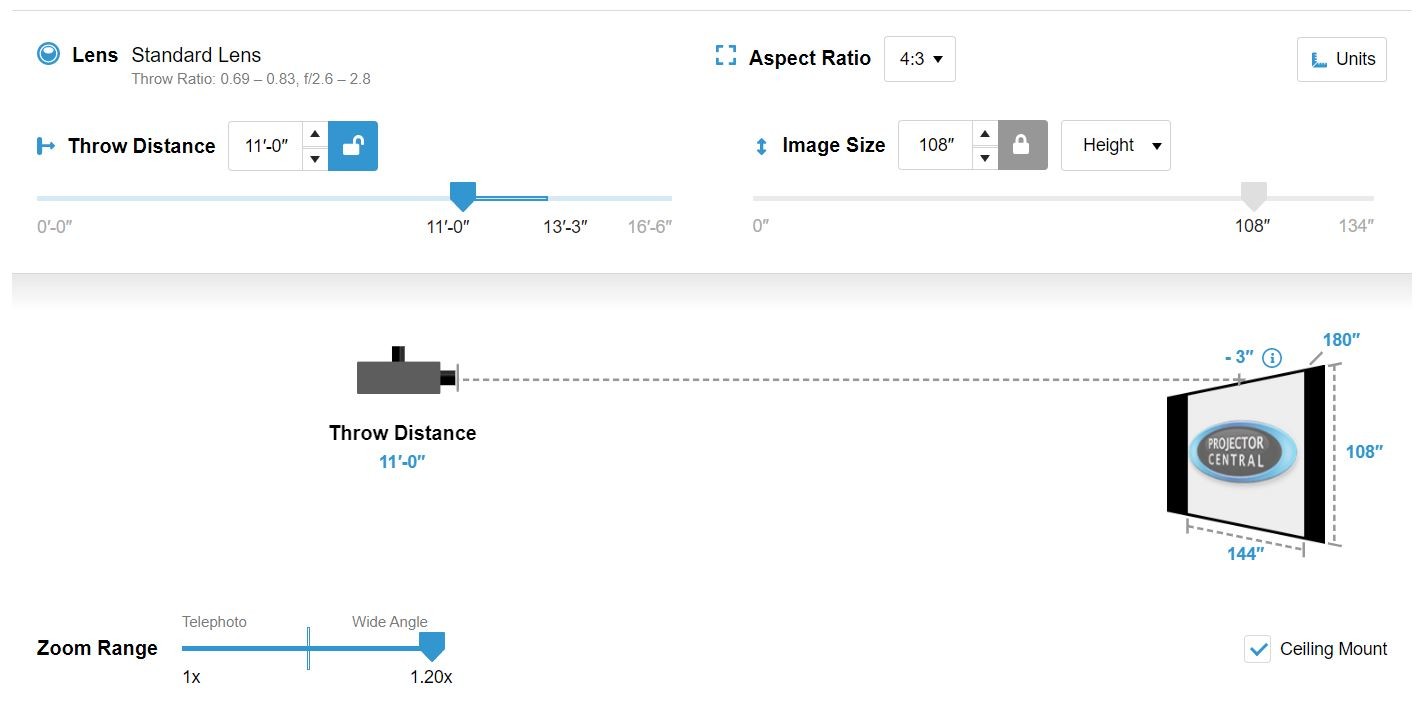Toggle the blue Throw Distance unlock button
1419x706 pixels.
click(353, 146)
